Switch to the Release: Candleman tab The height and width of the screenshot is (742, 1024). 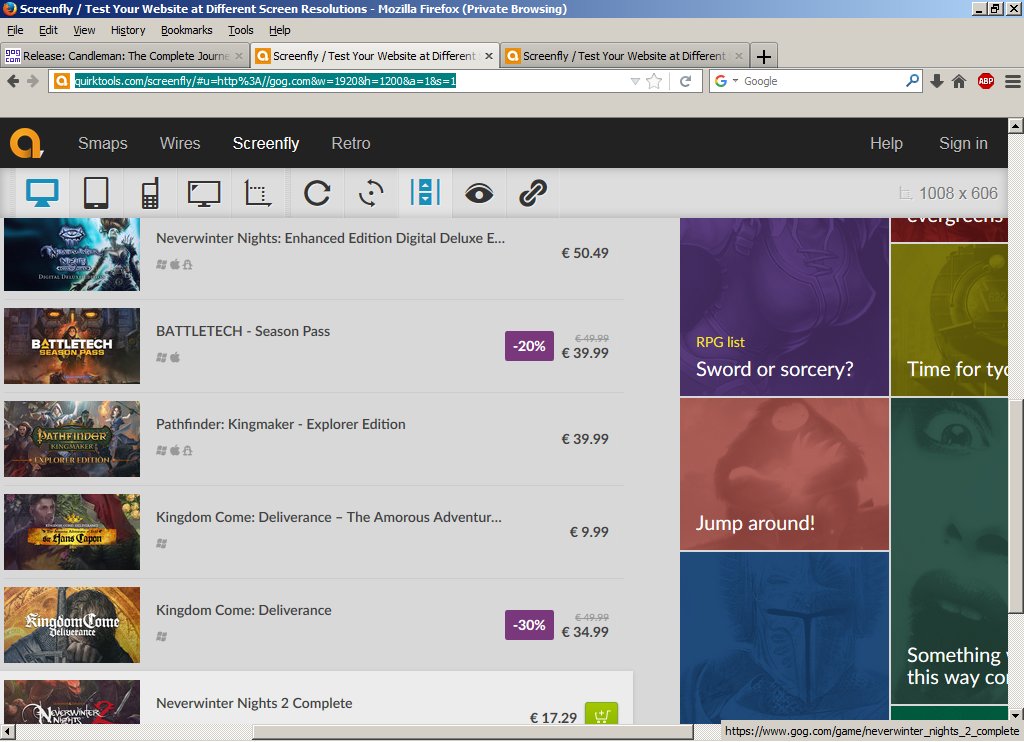point(124,56)
